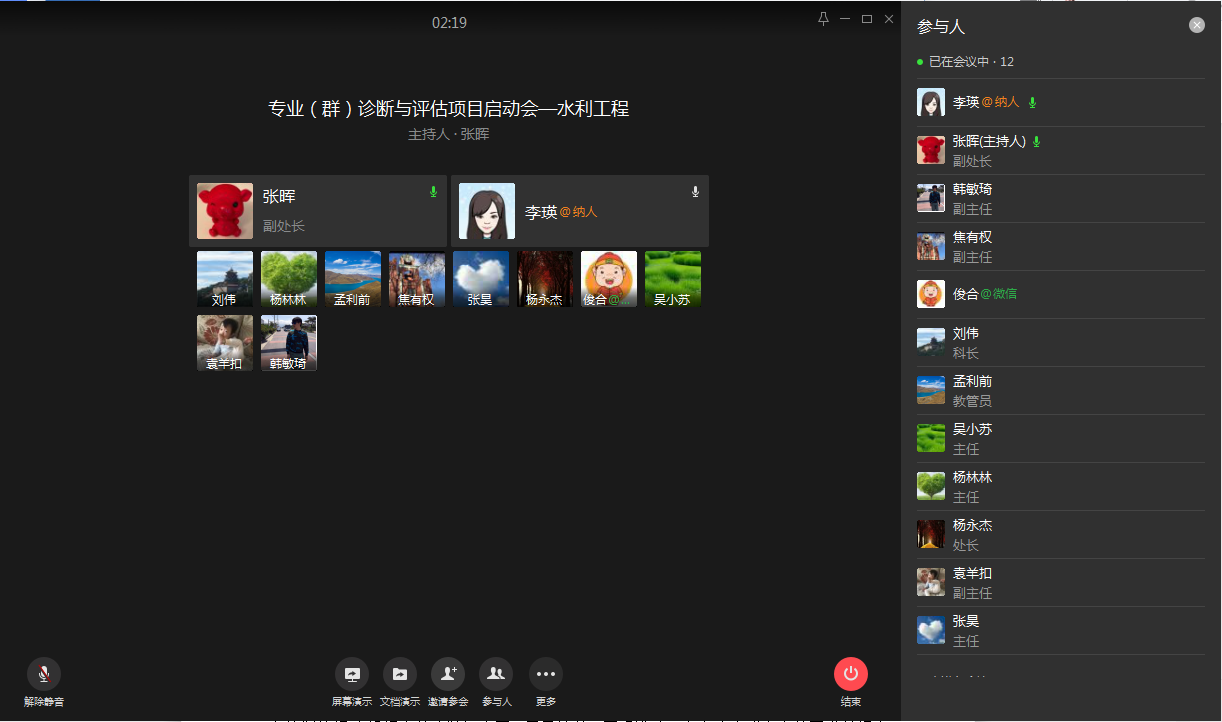This screenshot has width=1222, height=722.
Task: Select 韩敏琦 in the participant list
Action: click(x=1060, y=198)
